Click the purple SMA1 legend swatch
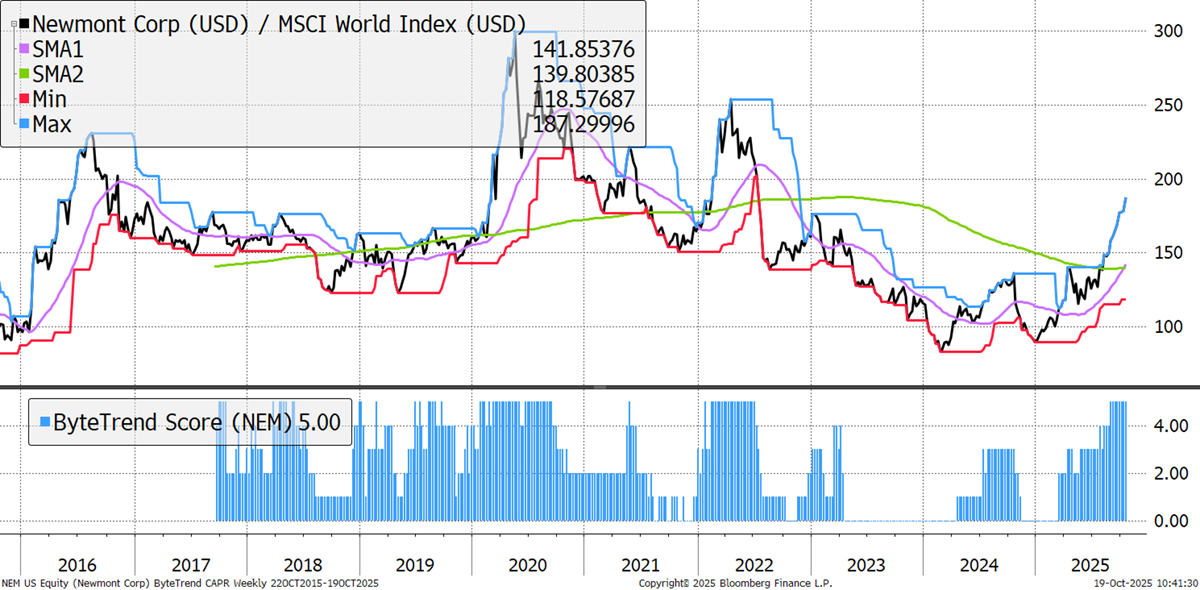 point(26,48)
